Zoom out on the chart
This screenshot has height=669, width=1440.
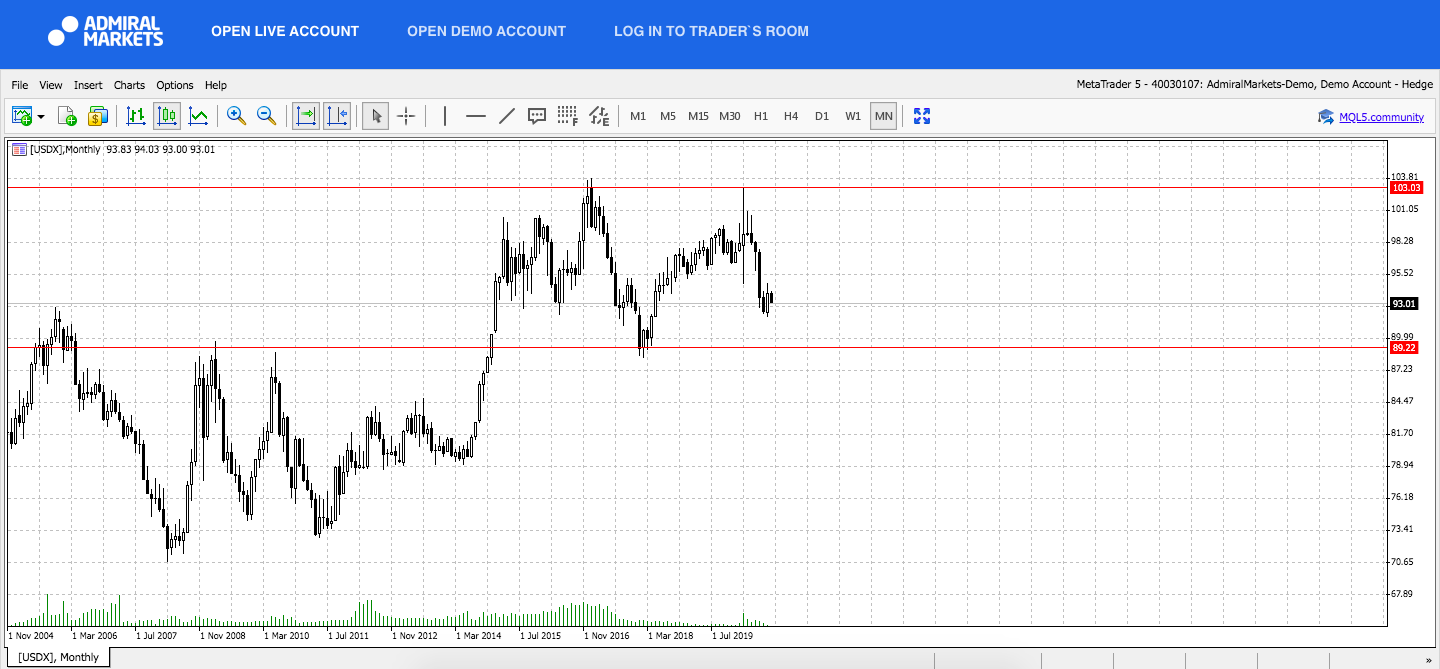[266, 116]
